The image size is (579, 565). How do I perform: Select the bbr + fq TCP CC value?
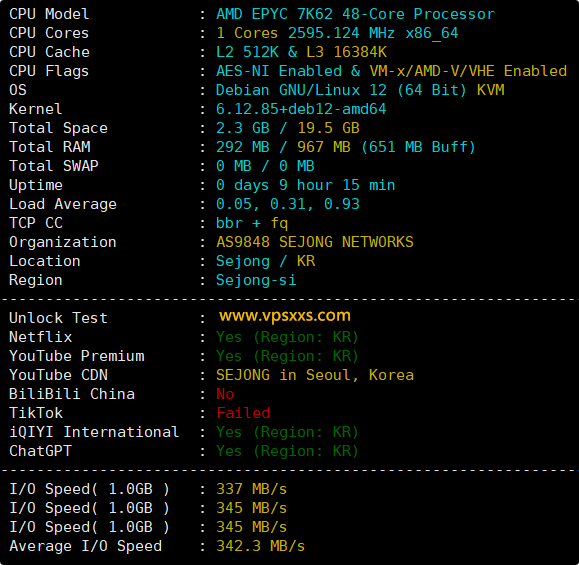point(252,223)
